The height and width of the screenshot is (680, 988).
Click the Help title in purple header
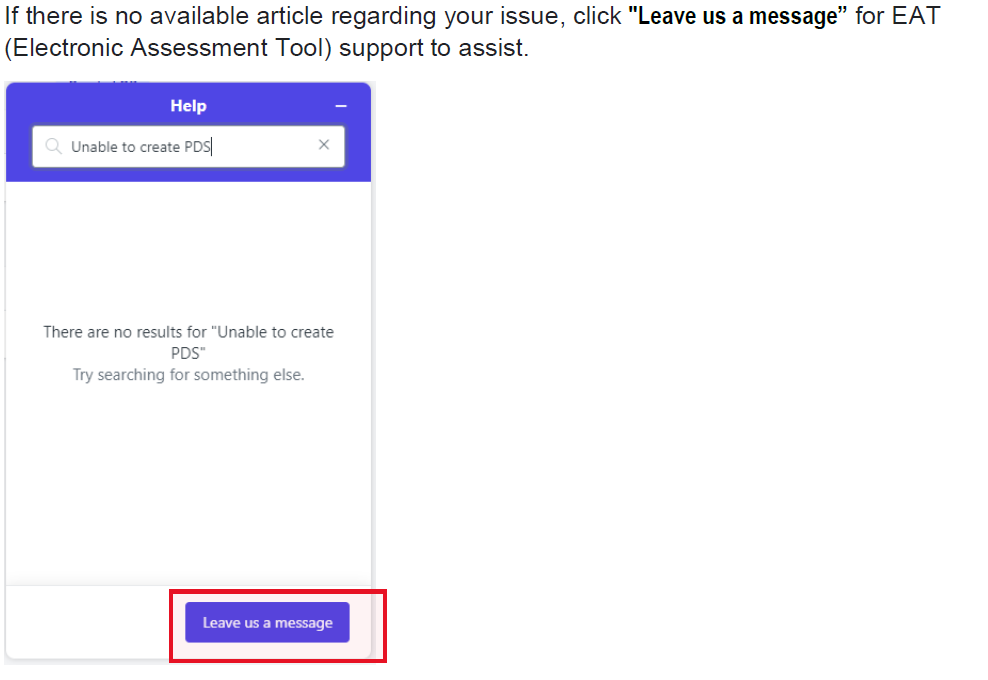(x=188, y=106)
